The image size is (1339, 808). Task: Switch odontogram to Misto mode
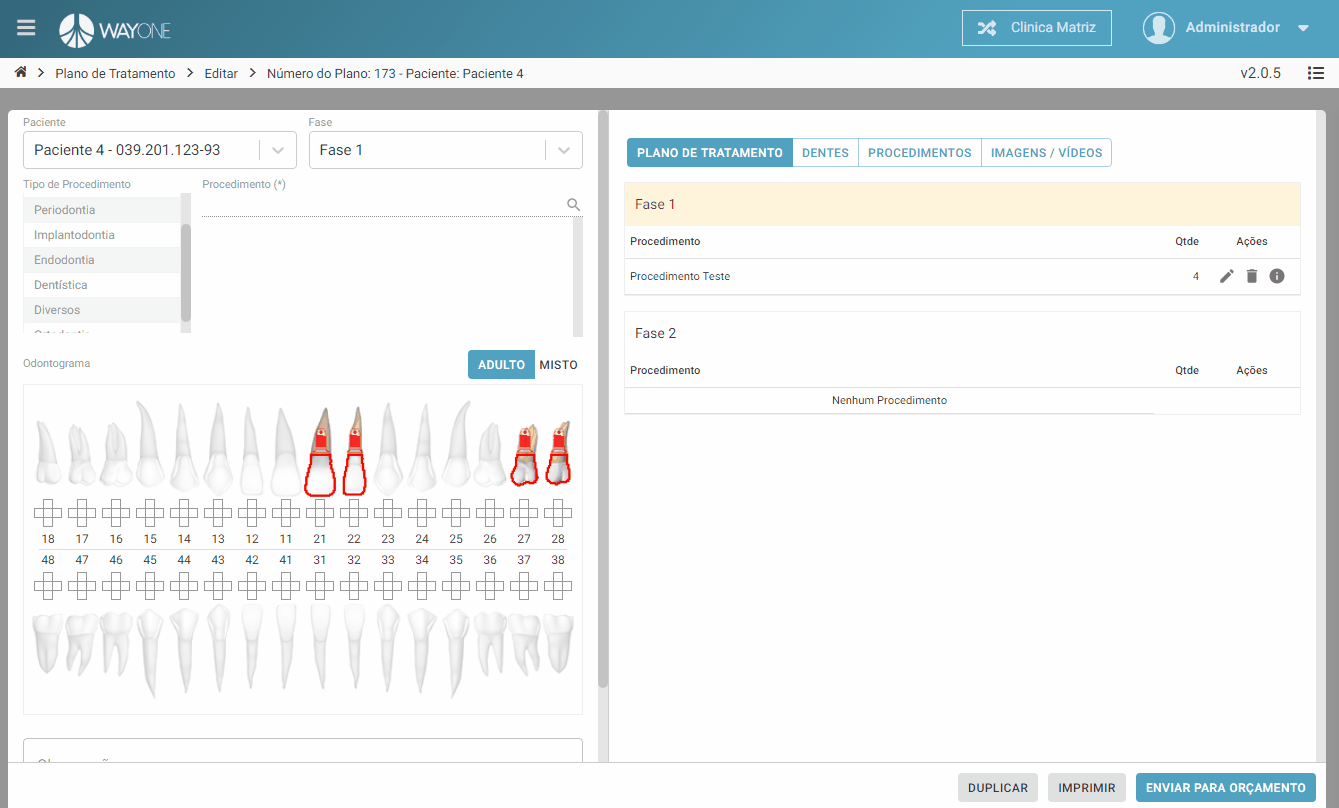pyautogui.click(x=558, y=365)
